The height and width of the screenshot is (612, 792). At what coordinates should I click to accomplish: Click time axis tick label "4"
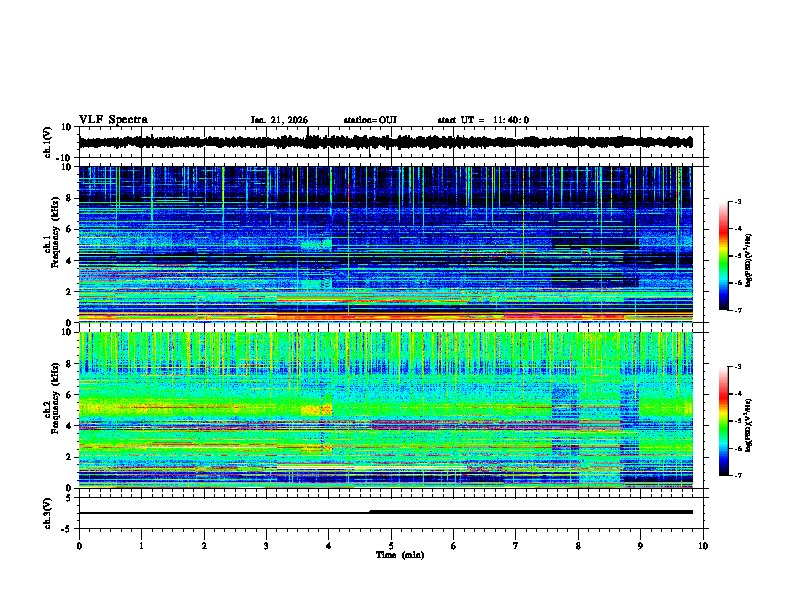[329, 546]
